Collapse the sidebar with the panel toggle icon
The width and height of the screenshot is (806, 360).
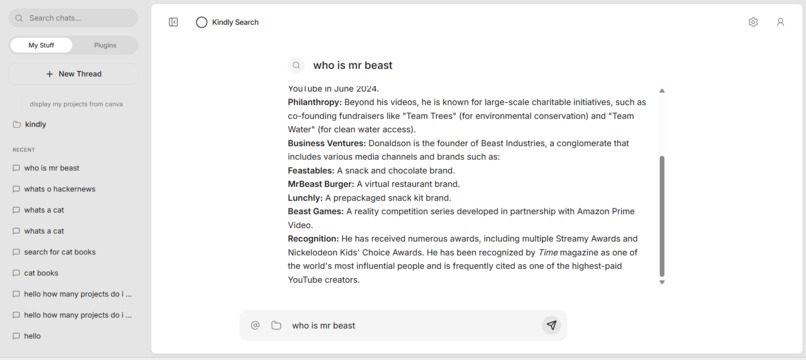click(x=173, y=22)
